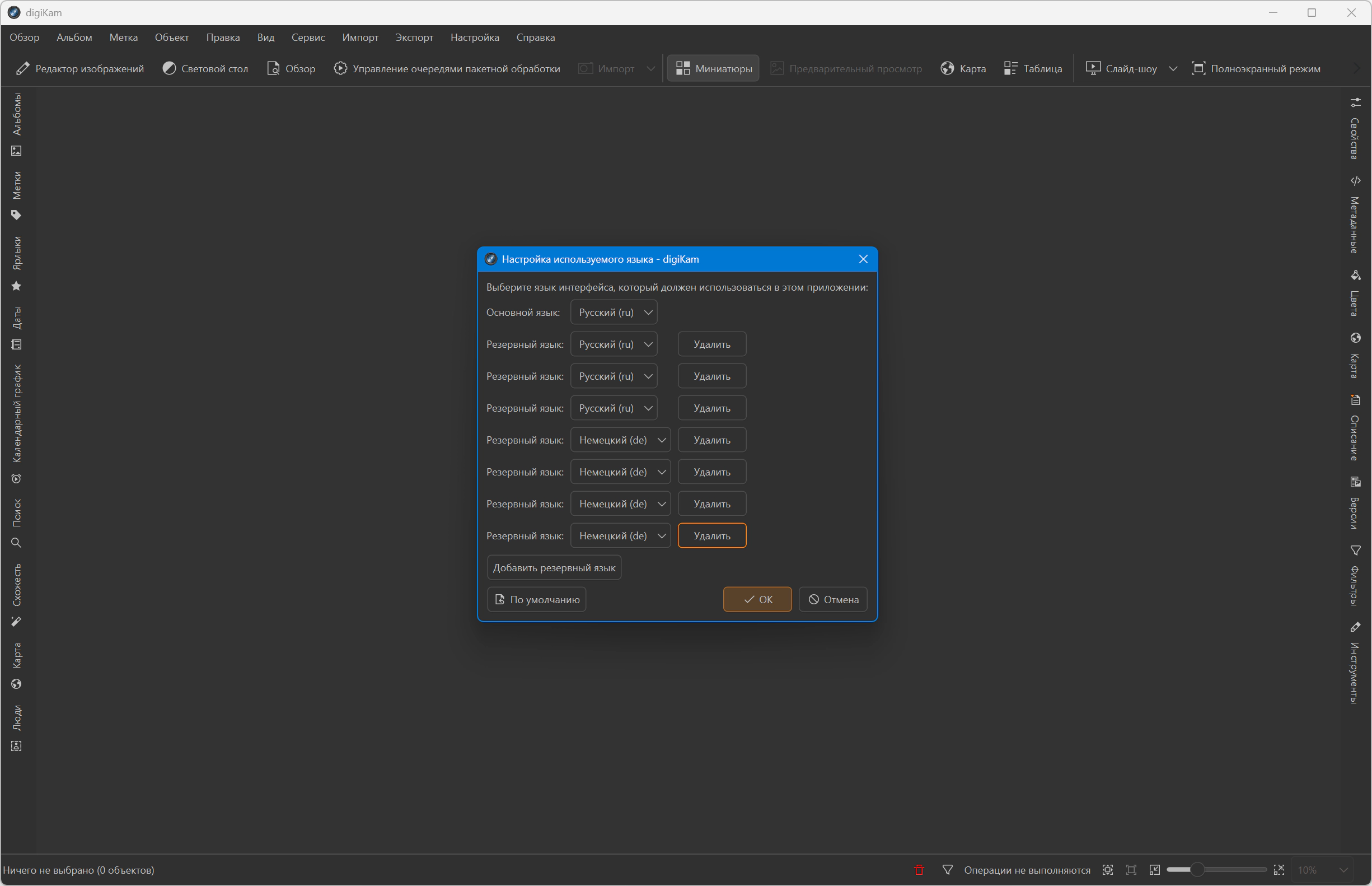Open the Light Table (Световой стол)

(x=205, y=68)
